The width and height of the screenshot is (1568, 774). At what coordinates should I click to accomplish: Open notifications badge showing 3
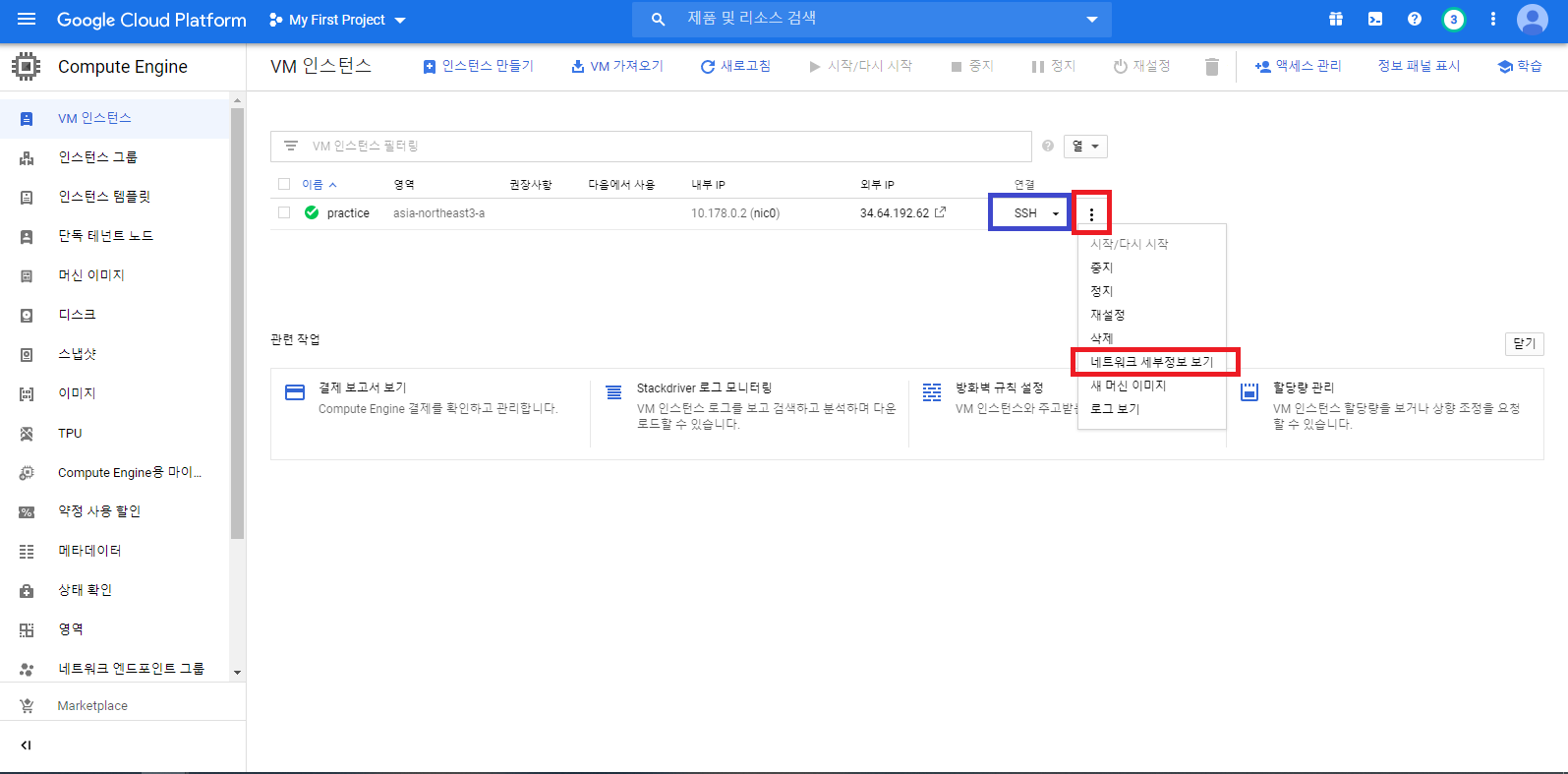tap(1453, 20)
